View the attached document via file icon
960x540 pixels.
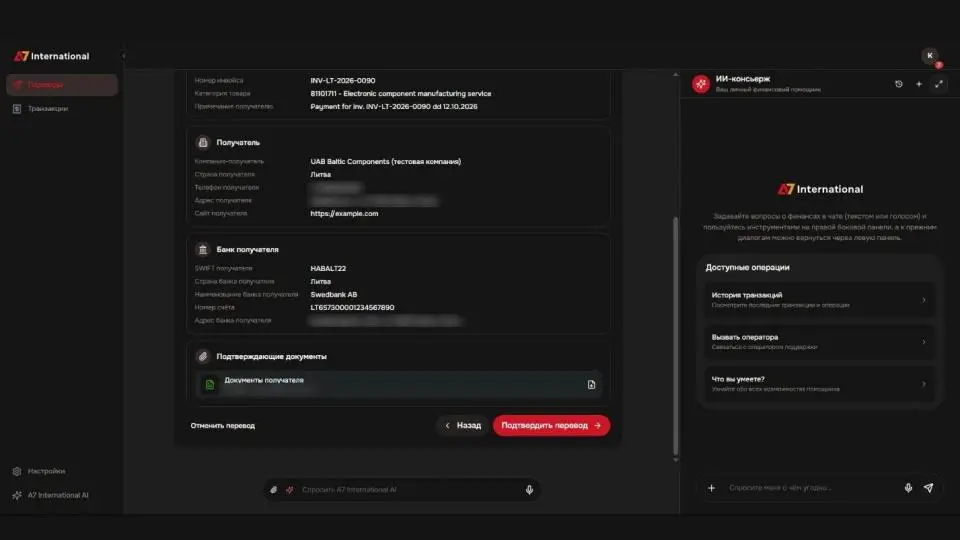coord(591,384)
